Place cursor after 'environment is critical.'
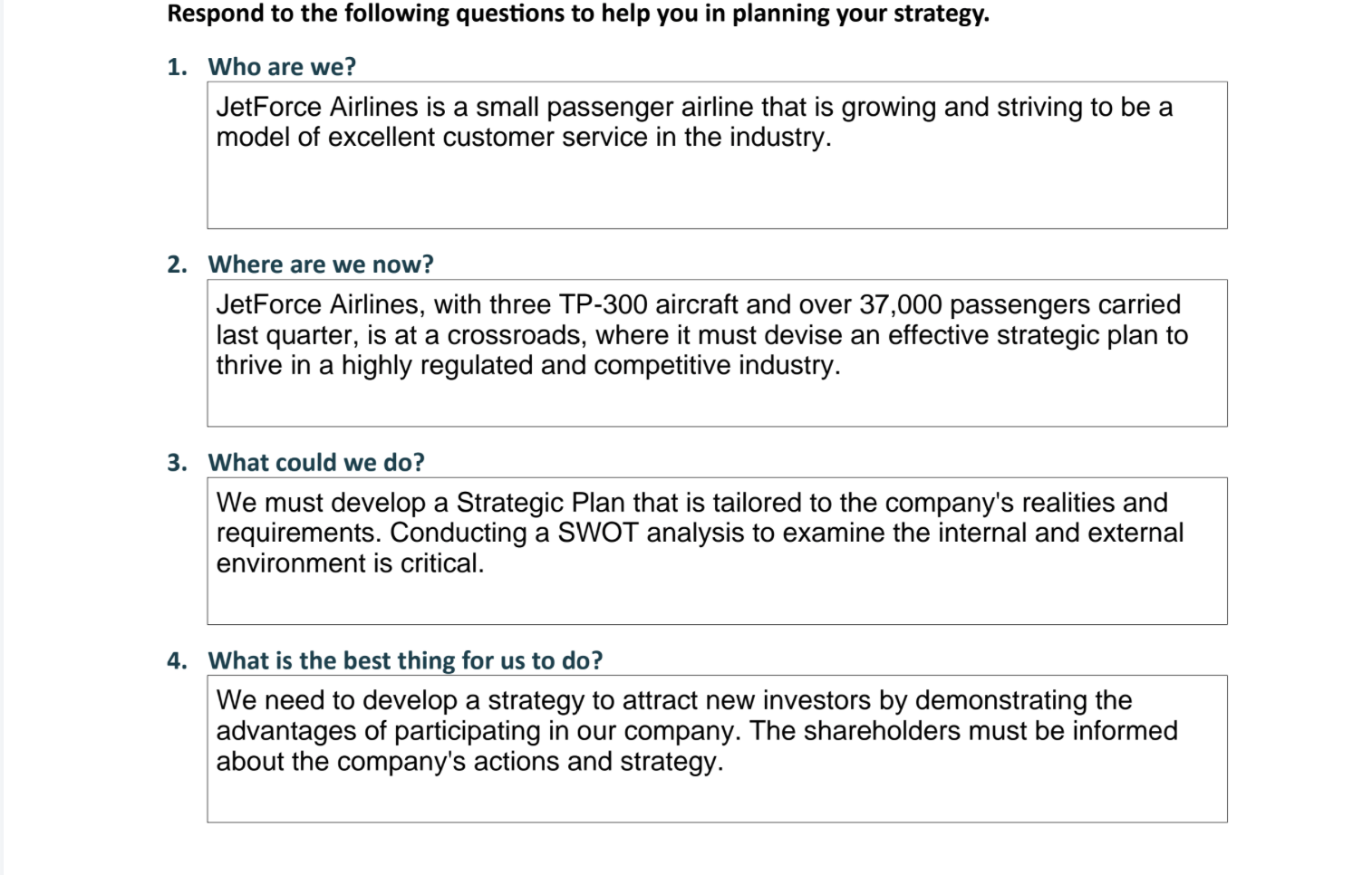The width and height of the screenshot is (1372, 875). click(486, 563)
